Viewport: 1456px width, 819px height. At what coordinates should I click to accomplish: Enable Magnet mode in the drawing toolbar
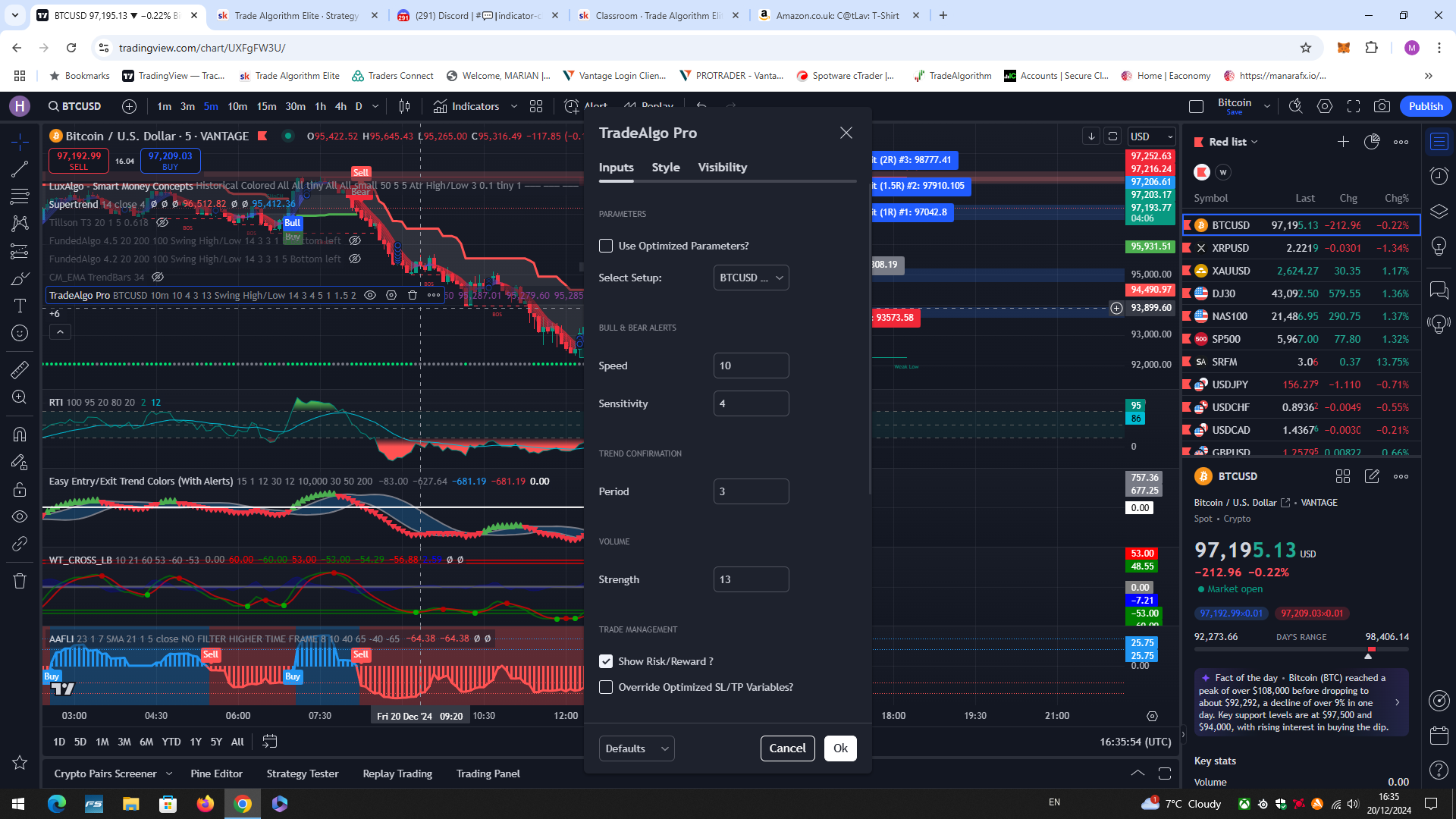19,435
